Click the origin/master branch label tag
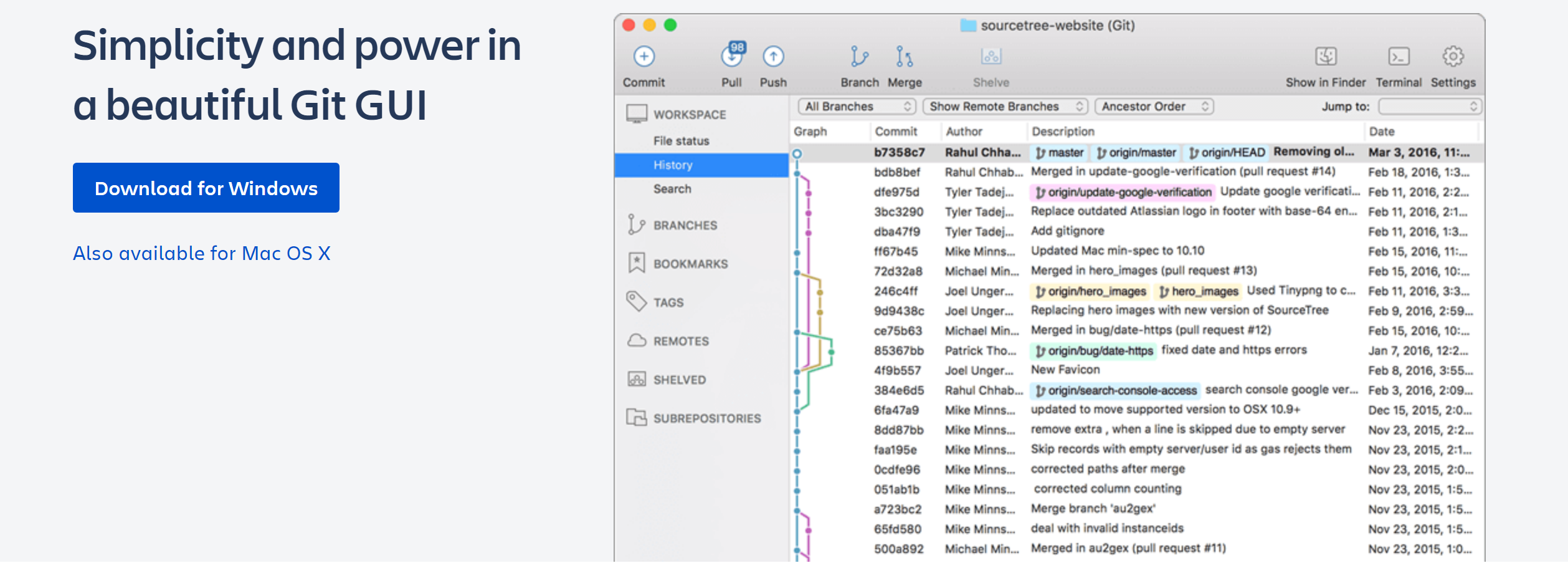1568x563 pixels. 1136,153
